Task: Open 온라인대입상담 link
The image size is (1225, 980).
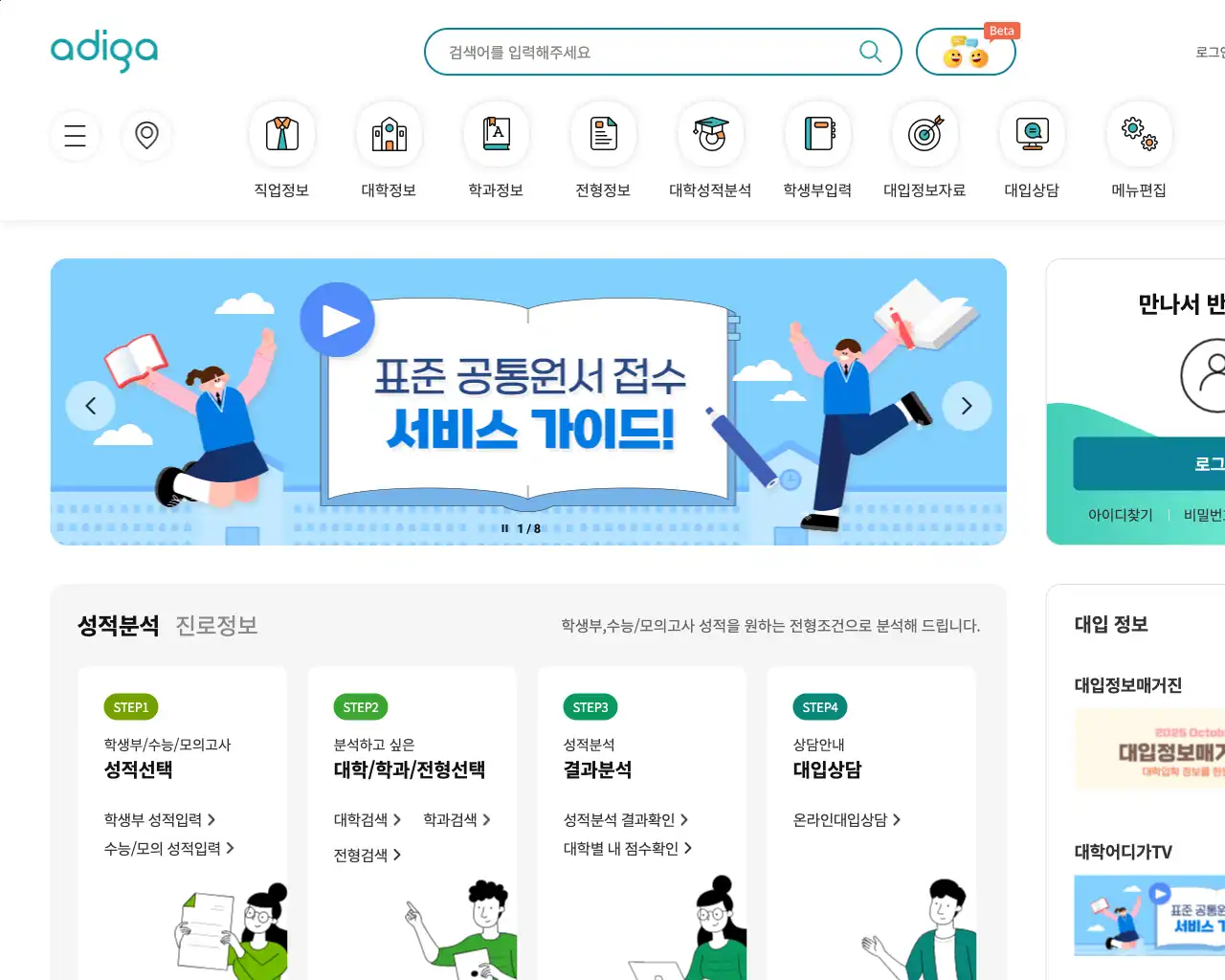Action: 847,820
